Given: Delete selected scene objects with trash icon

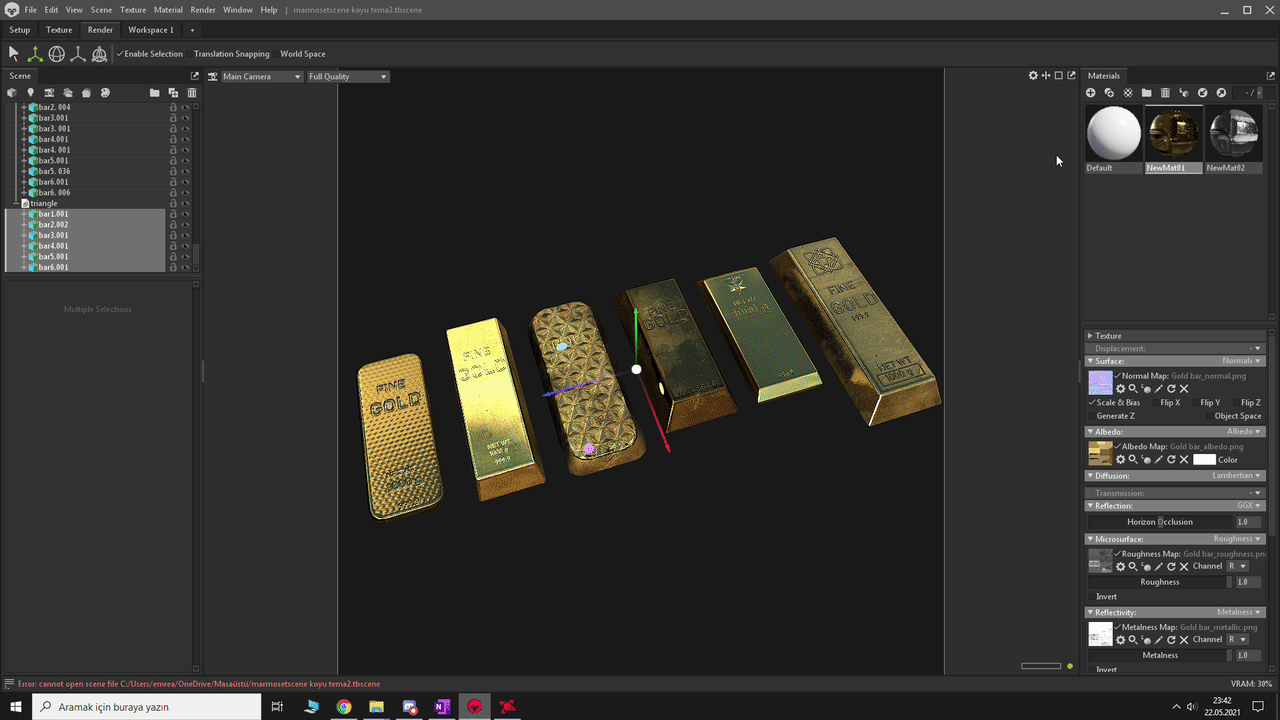Looking at the screenshot, I should pyautogui.click(x=192, y=93).
